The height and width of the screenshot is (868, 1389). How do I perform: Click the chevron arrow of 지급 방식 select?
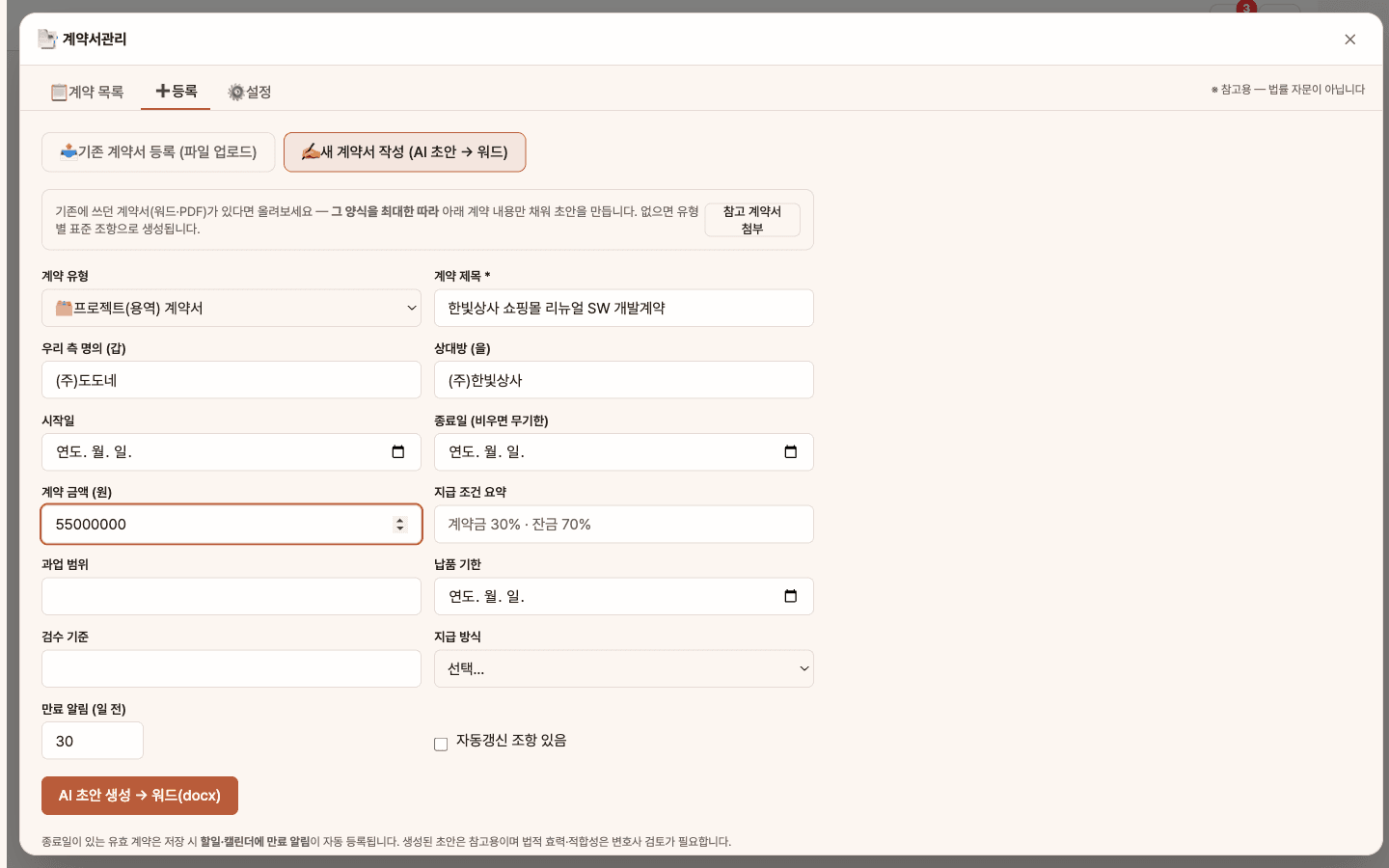(x=804, y=668)
